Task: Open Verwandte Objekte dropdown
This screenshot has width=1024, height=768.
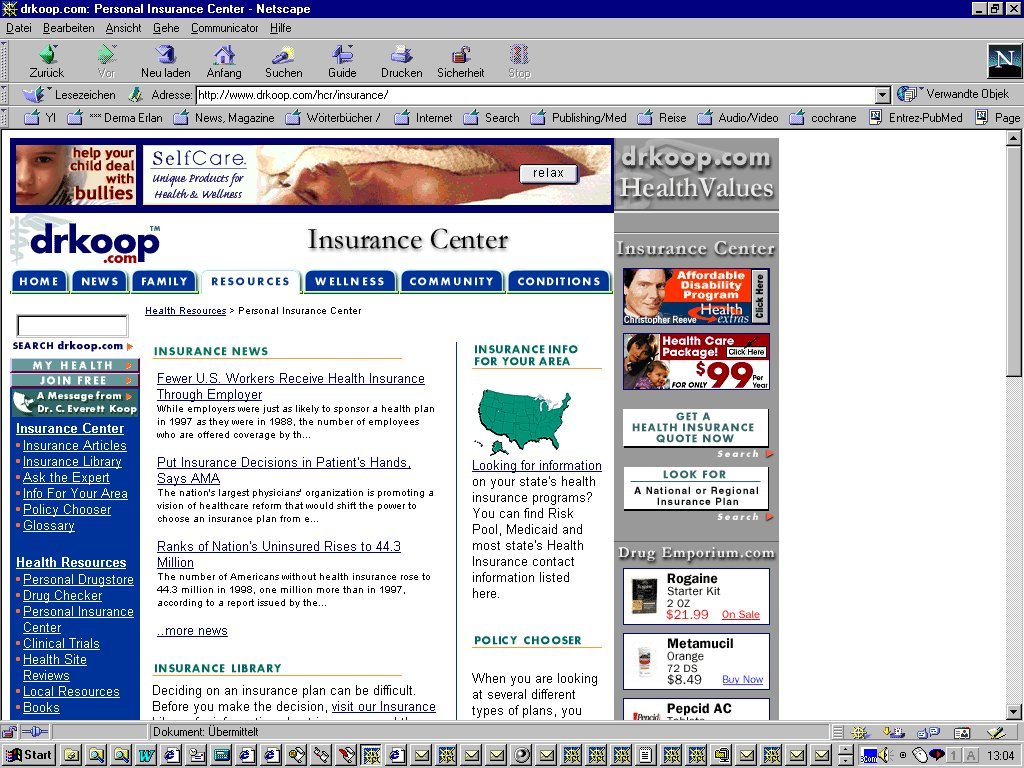Action: [x=953, y=94]
